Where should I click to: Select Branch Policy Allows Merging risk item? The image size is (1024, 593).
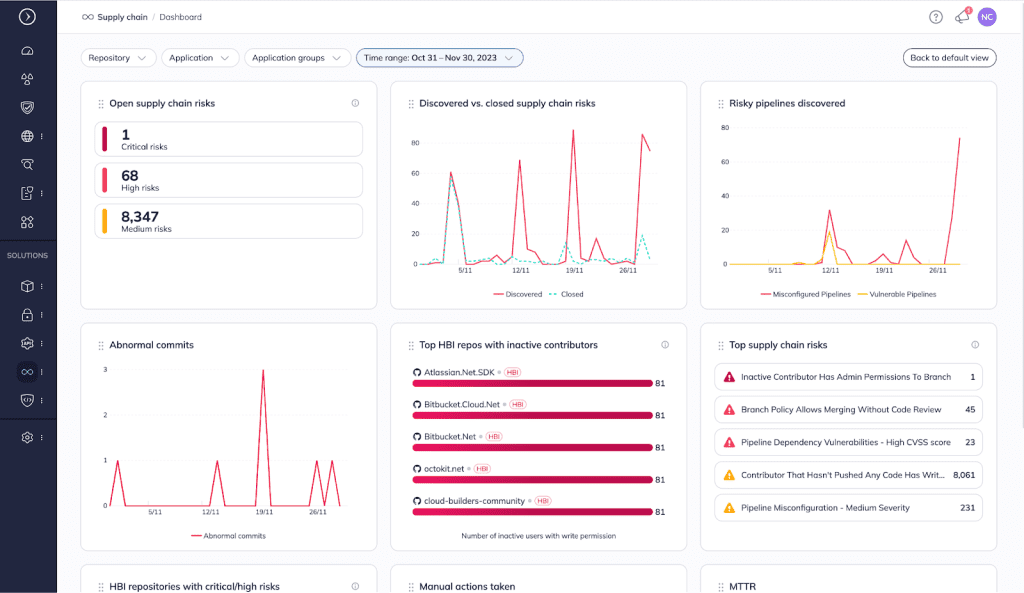pos(848,410)
